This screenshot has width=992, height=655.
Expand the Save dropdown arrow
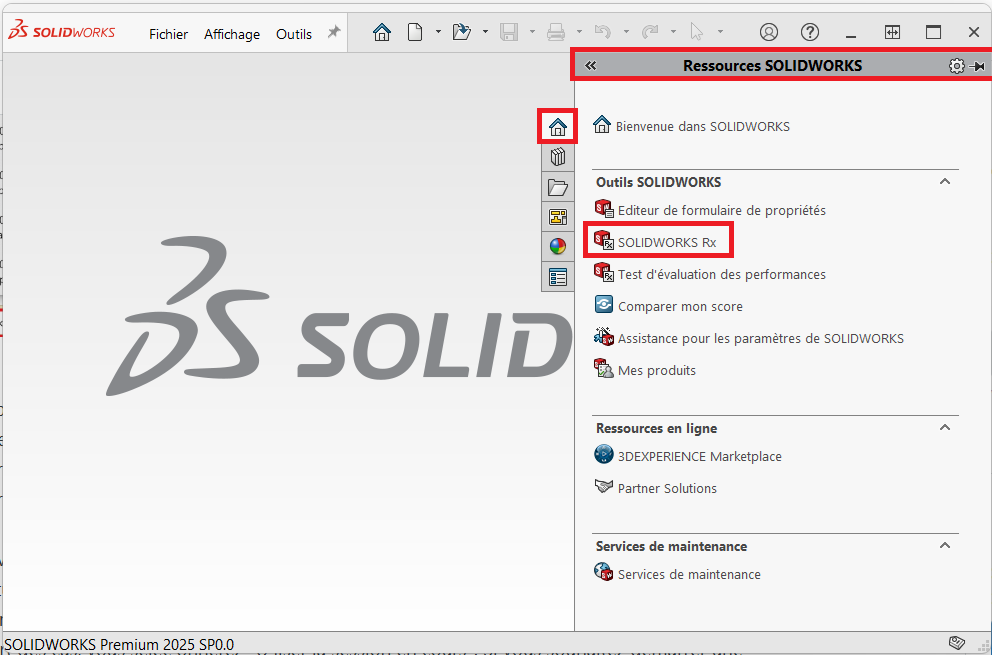point(532,32)
